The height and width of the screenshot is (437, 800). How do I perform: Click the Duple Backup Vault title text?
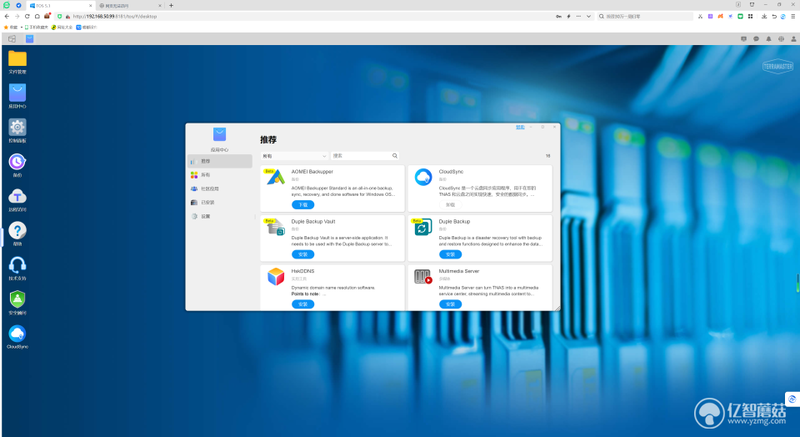click(x=313, y=222)
